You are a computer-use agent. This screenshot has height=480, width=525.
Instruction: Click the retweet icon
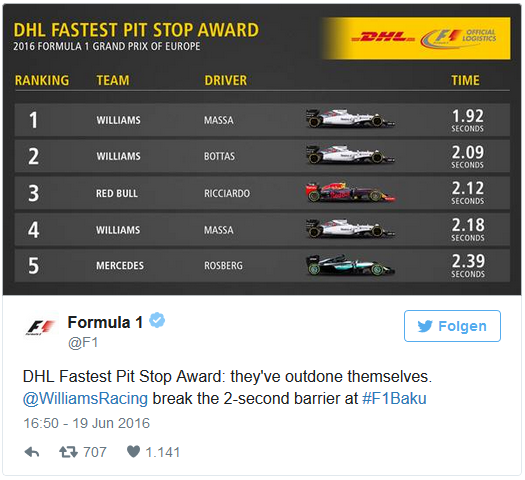tap(68, 452)
